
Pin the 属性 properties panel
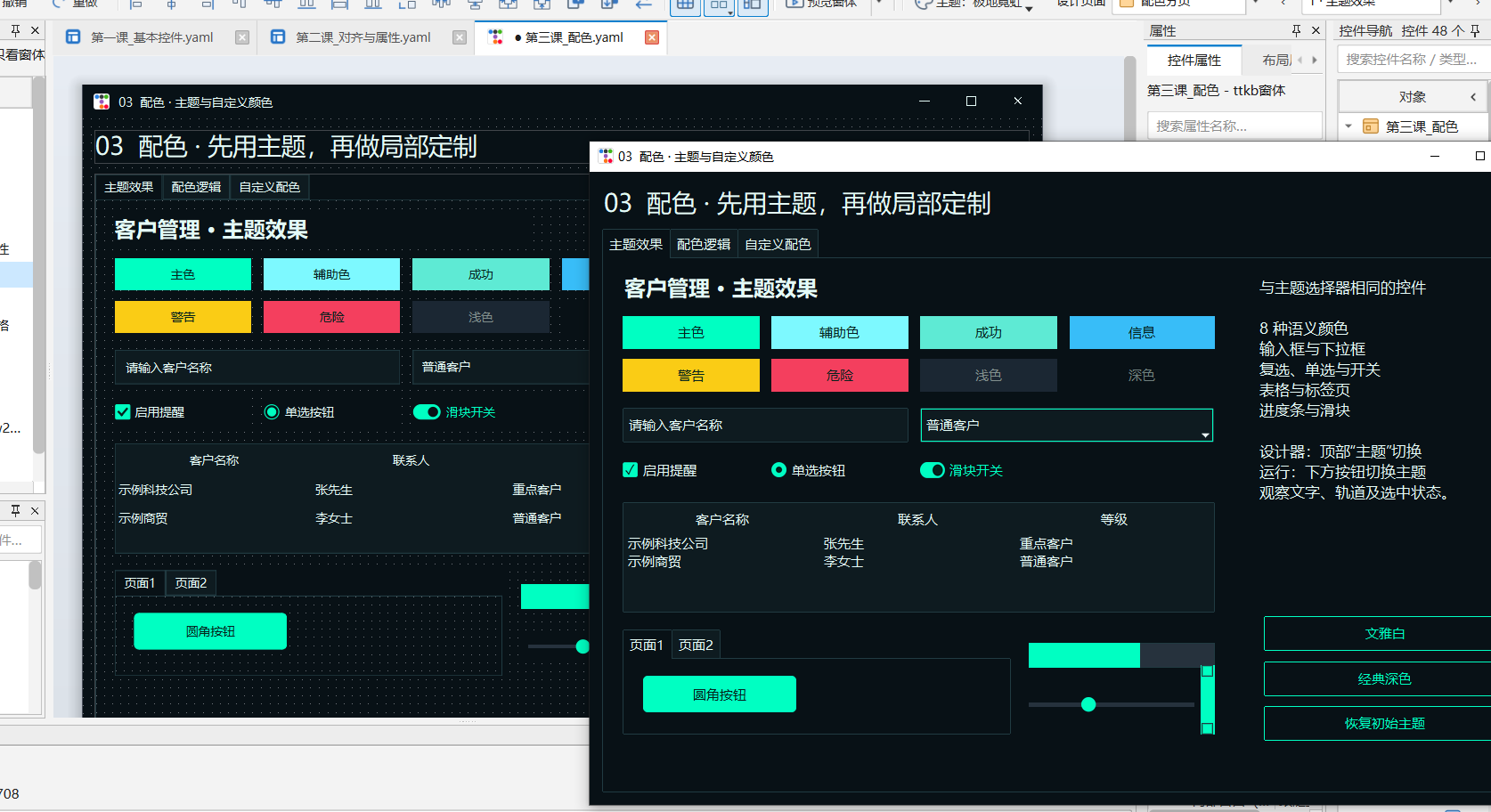(1297, 30)
